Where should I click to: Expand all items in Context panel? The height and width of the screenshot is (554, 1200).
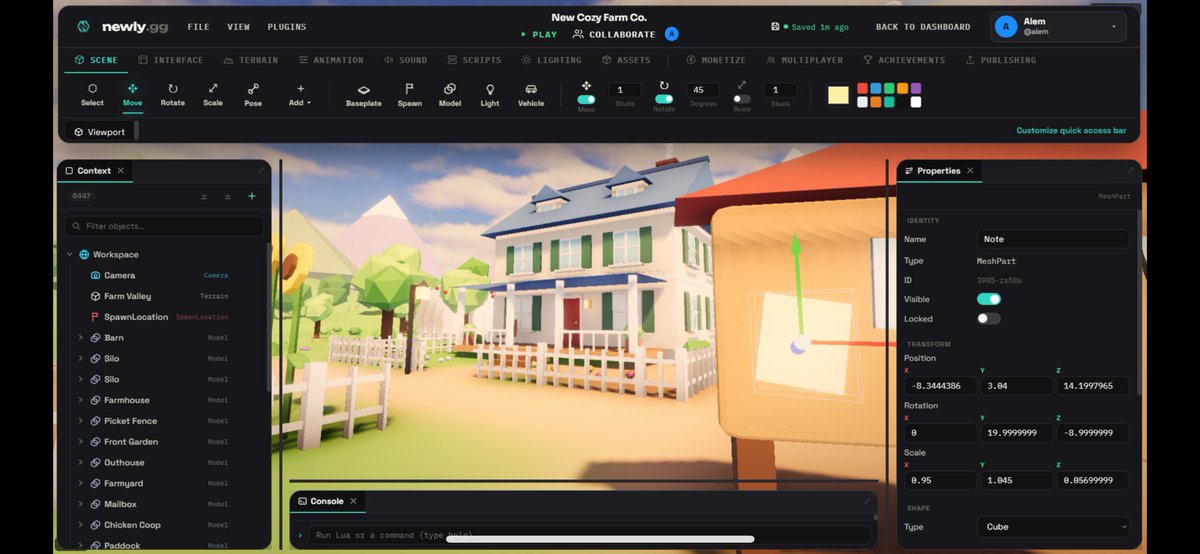(204, 197)
